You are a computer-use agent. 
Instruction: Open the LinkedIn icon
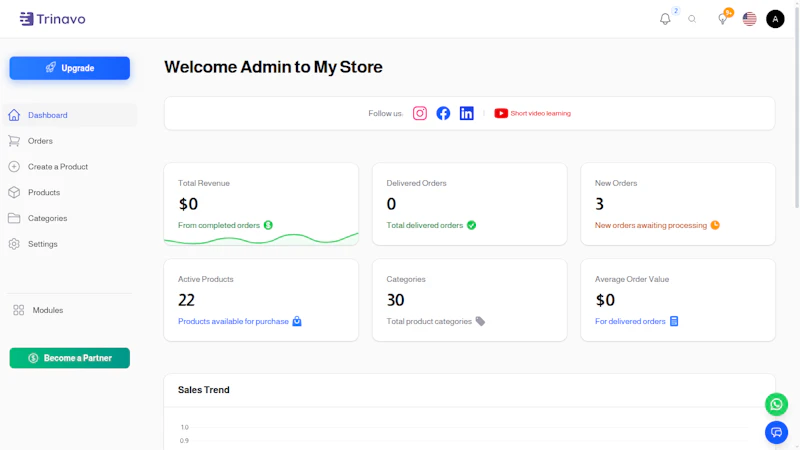(x=467, y=113)
